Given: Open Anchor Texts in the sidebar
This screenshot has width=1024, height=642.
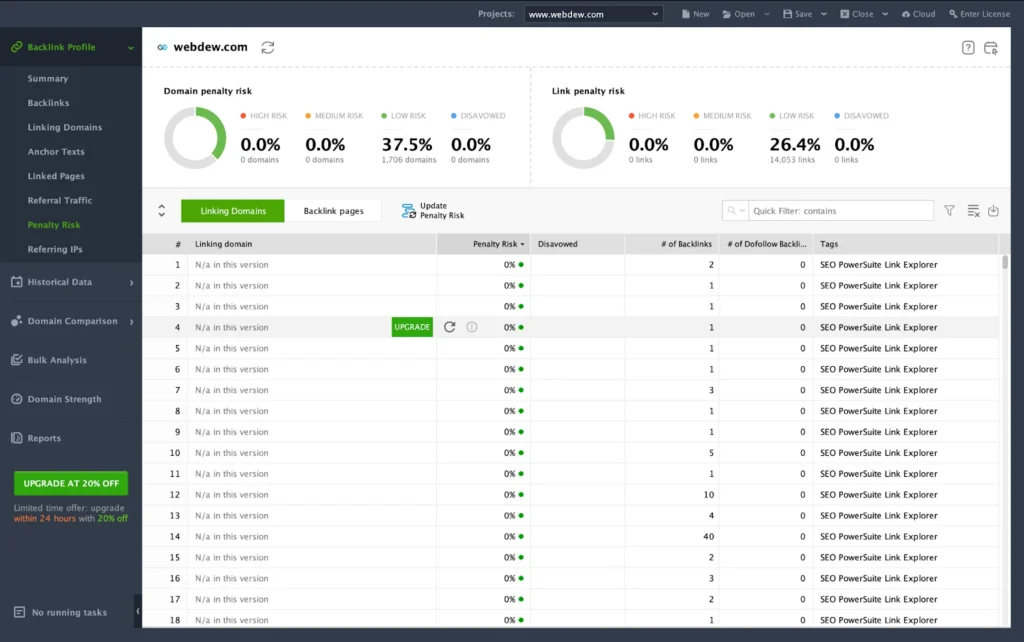Looking at the screenshot, I should click(56, 152).
